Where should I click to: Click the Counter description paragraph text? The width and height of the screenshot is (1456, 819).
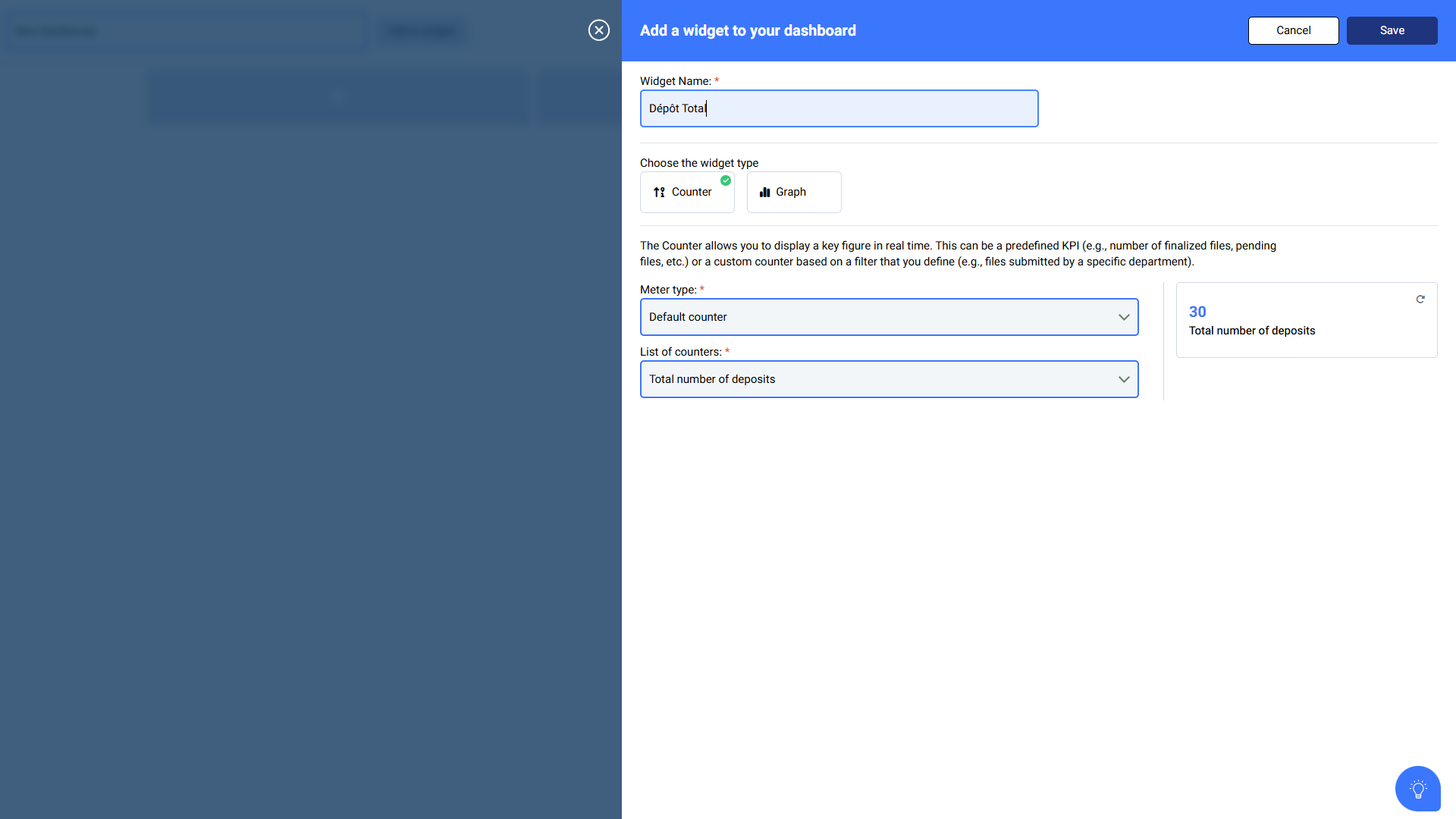coord(957,253)
